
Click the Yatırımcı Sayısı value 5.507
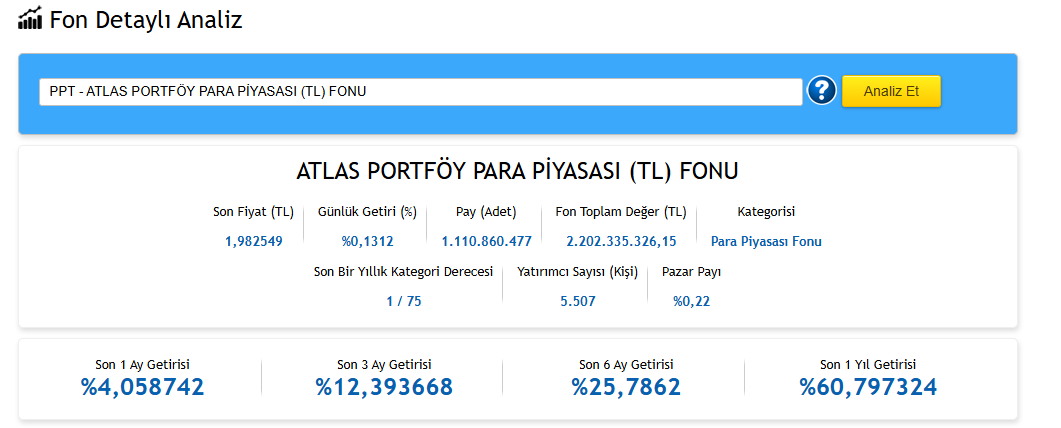point(578,301)
